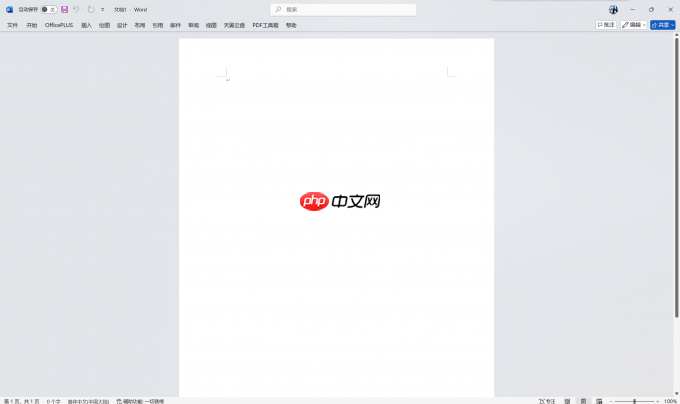
Task: Click the Redo arrow icon
Action: (x=91, y=10)
